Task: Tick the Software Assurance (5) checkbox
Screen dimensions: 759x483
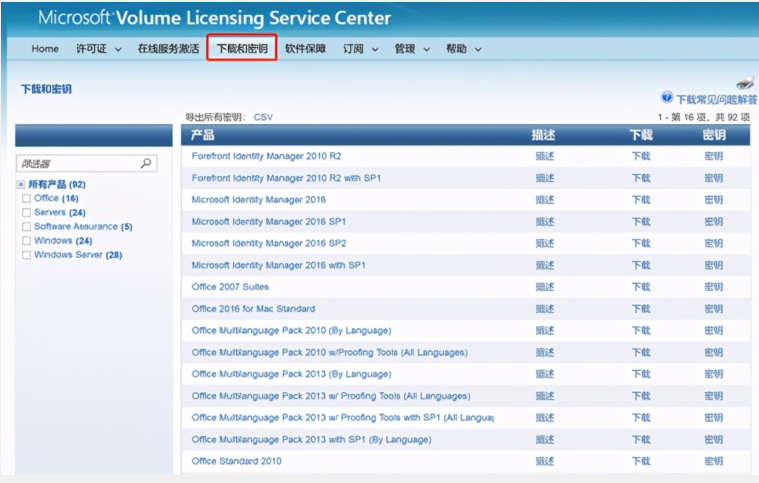Action: click(26, 227)
